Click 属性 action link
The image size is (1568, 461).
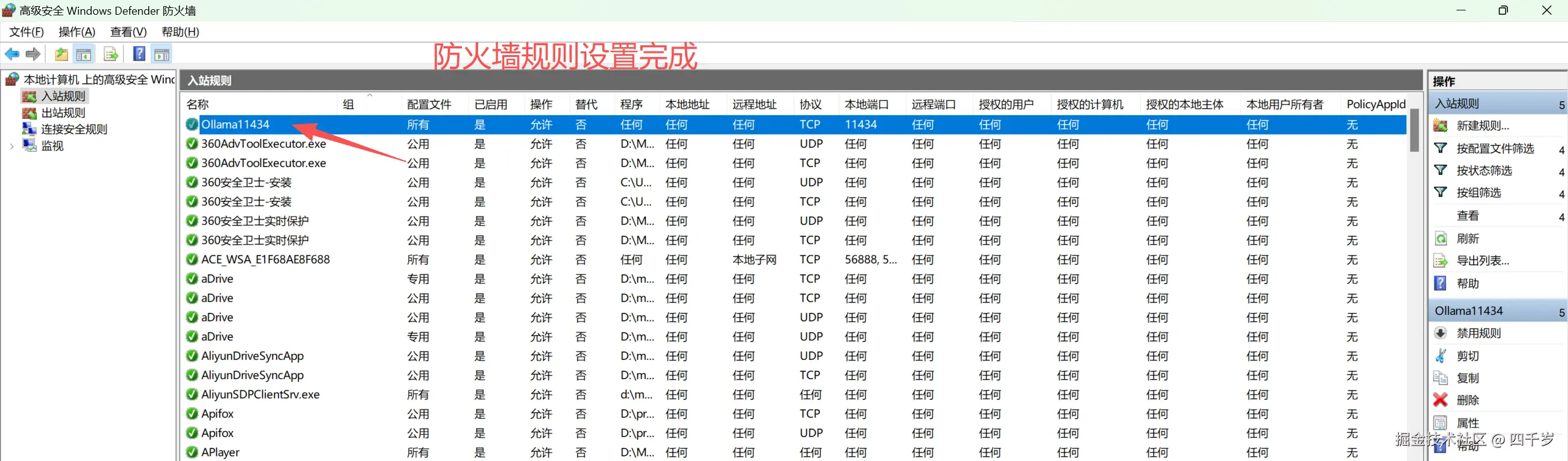(1468, 422)
